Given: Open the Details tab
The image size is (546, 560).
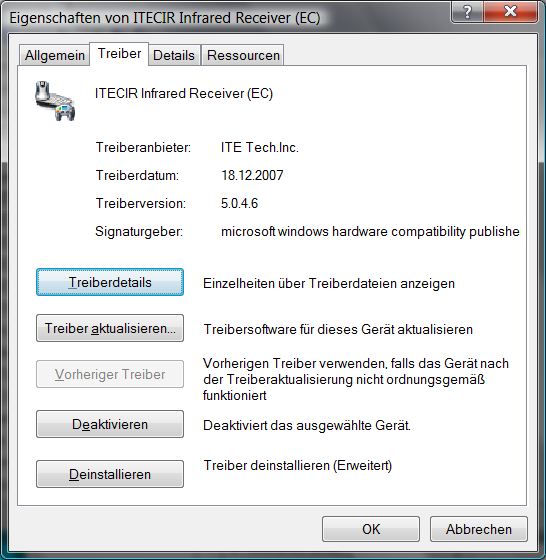Looking at the screenshot, I should tap(174, 55).
